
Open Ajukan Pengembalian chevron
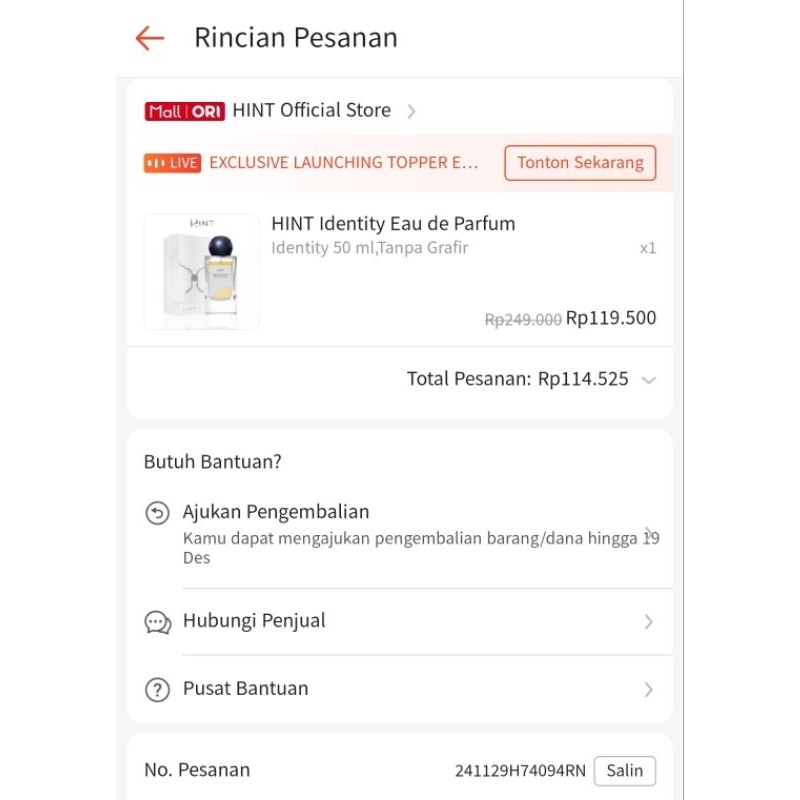(x=649, y=533)
